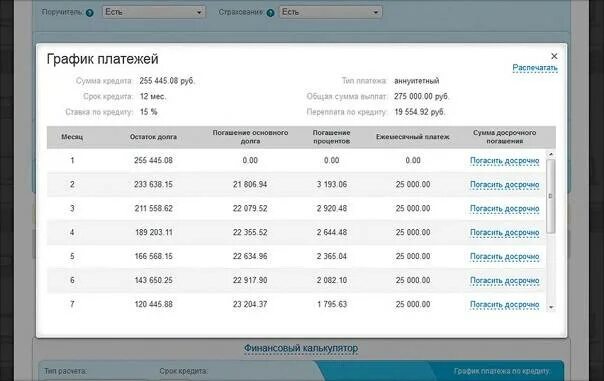Click the График платежей dialog title
Image resolution: width=604 pixels, height=381 pixels.
coord(102,59)
